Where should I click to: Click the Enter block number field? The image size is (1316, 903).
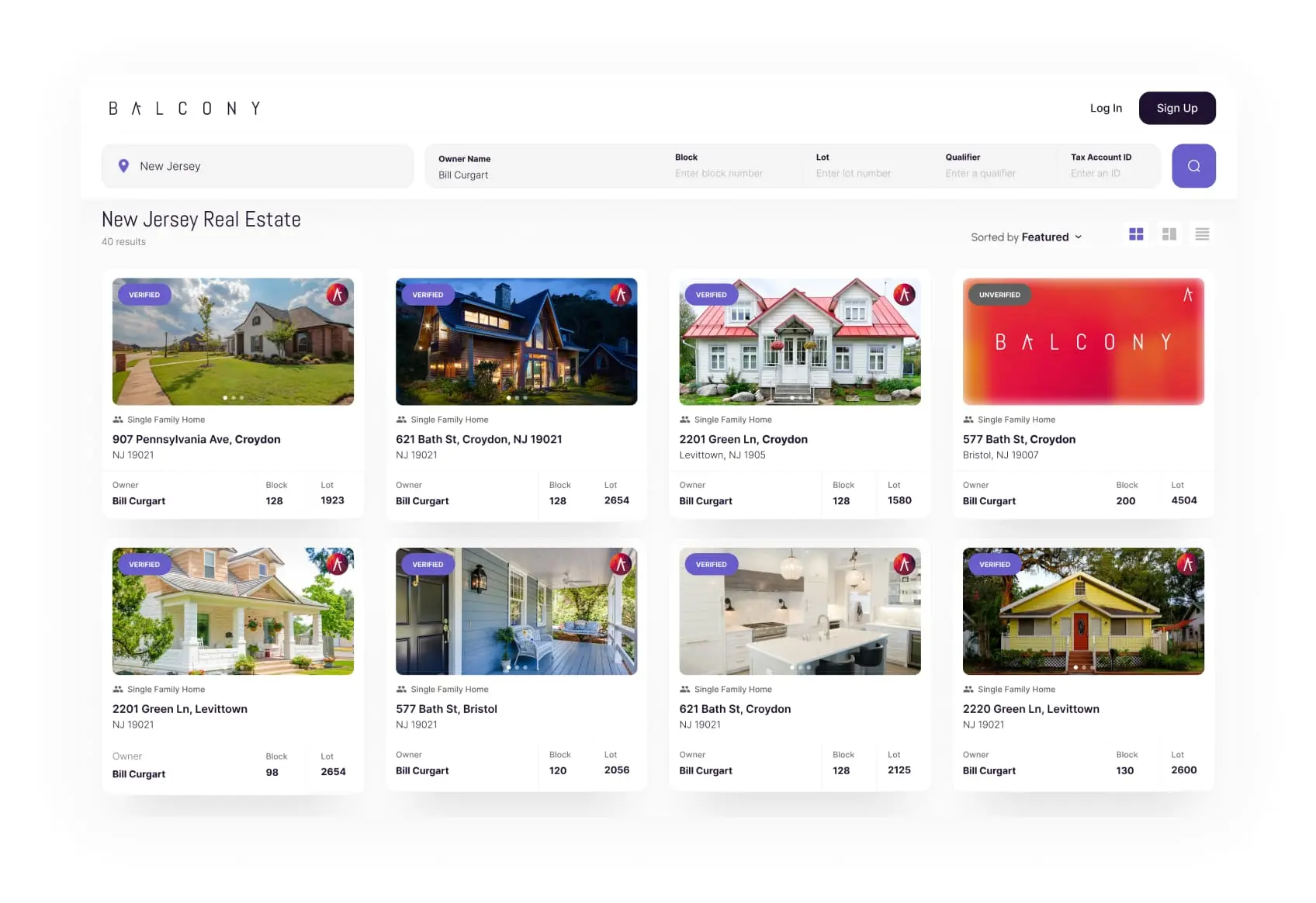coord(720,172)
